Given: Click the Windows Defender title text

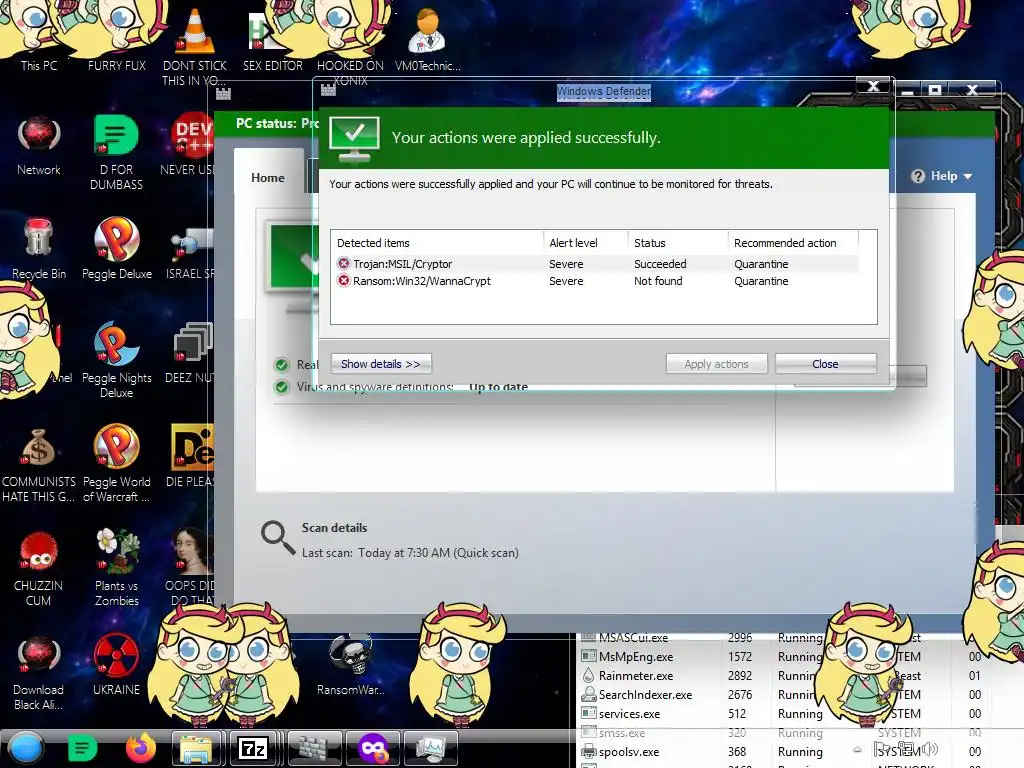Looking at the screenshot, I should [603, 92].
